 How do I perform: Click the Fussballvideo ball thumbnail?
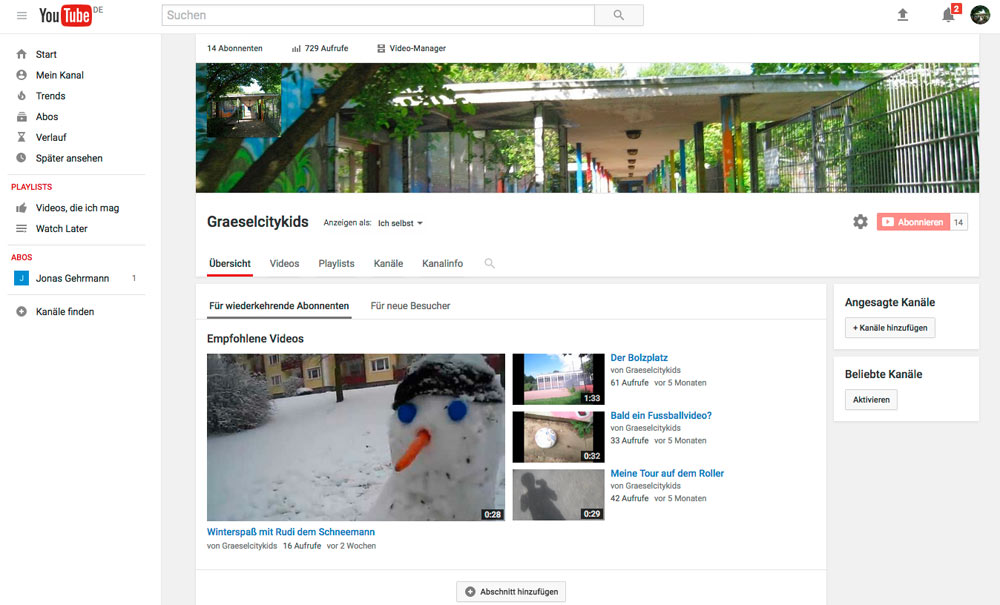click(559, 437)
